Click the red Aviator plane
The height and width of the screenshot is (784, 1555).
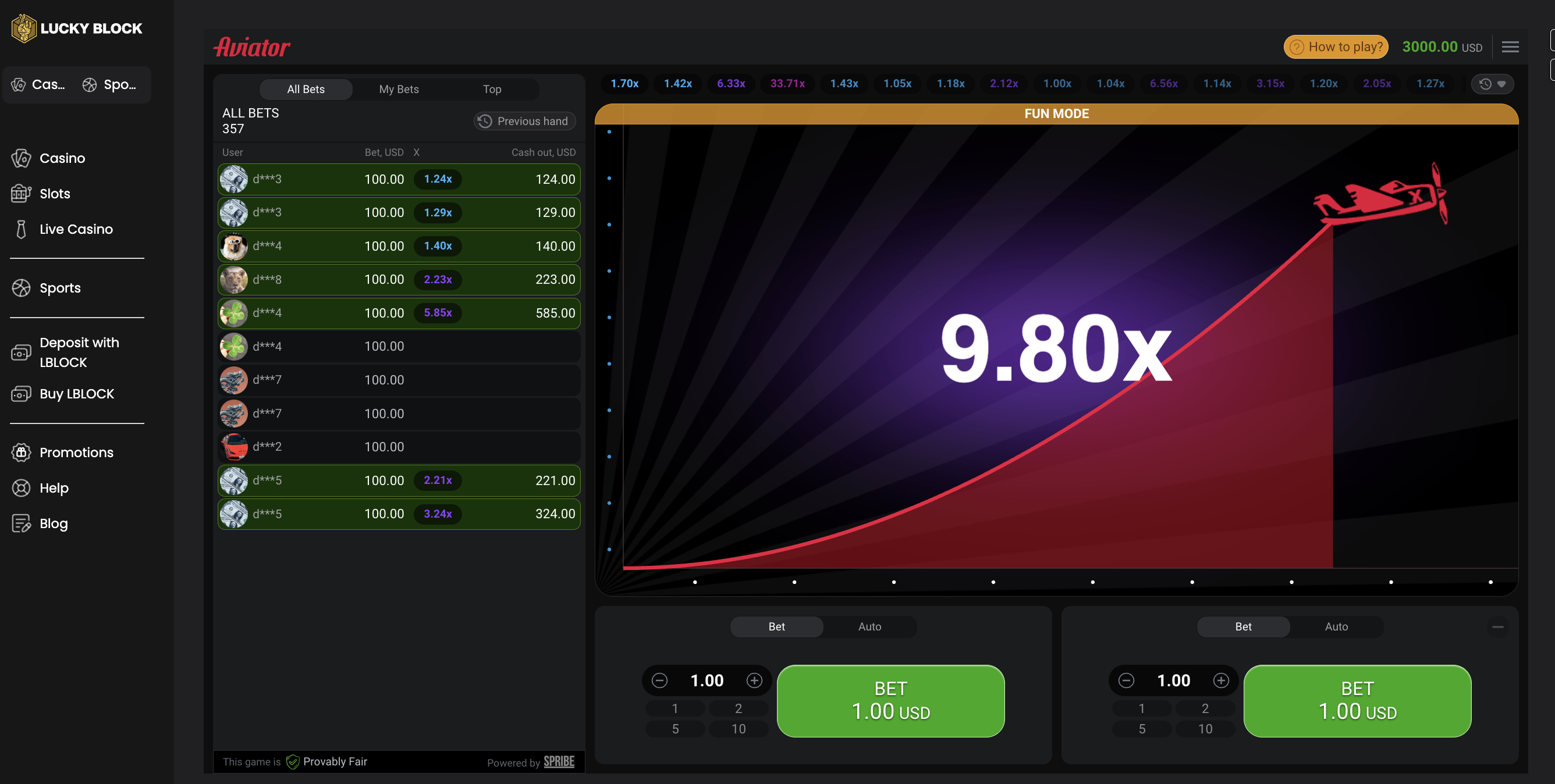(x=1380, y=195)
